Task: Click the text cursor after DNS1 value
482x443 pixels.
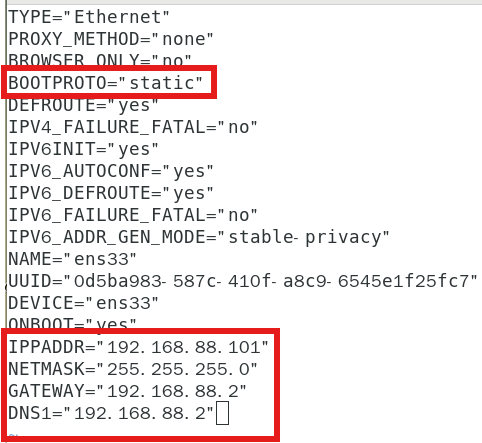Action: coord(222,413)
